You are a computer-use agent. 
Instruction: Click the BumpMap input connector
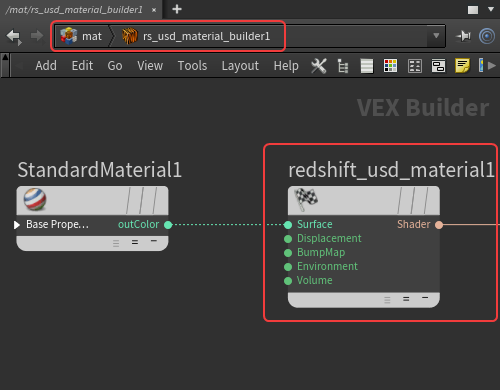(288, 253)
